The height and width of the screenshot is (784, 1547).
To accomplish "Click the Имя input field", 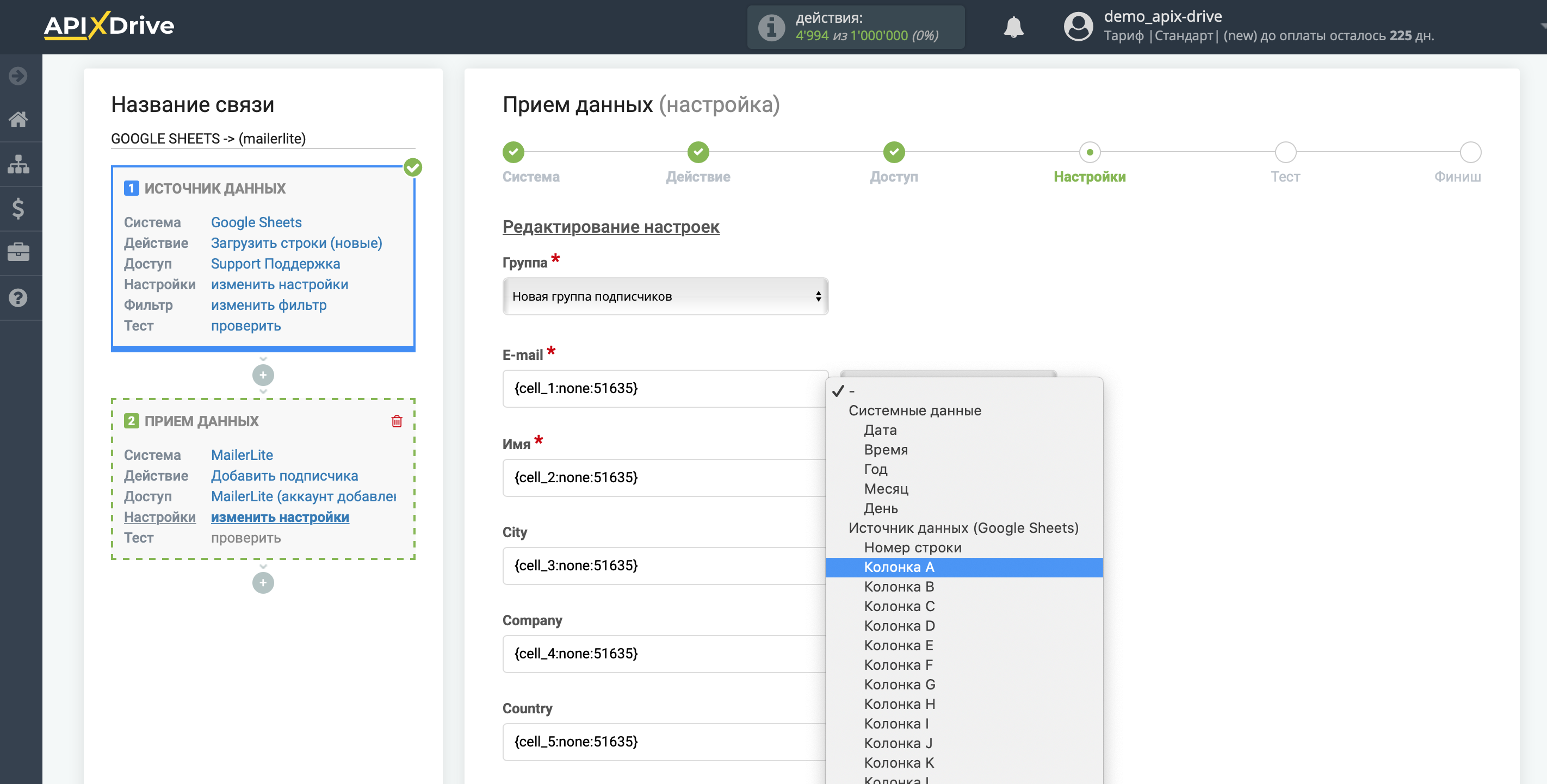I will pyautogui.click(x=664, y=477).
